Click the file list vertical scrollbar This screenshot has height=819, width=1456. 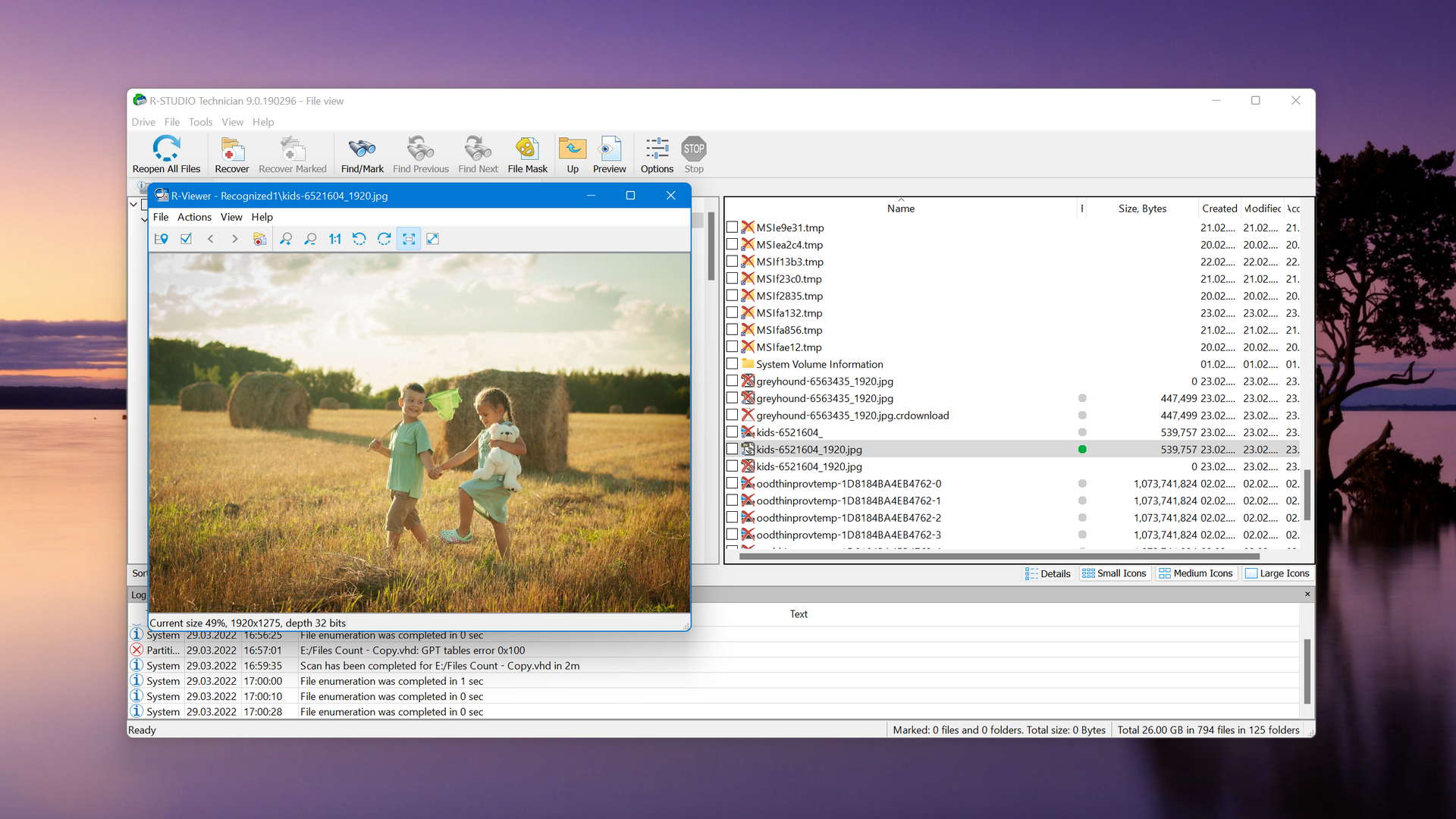pyautogui.click(x=1307, y=494)
